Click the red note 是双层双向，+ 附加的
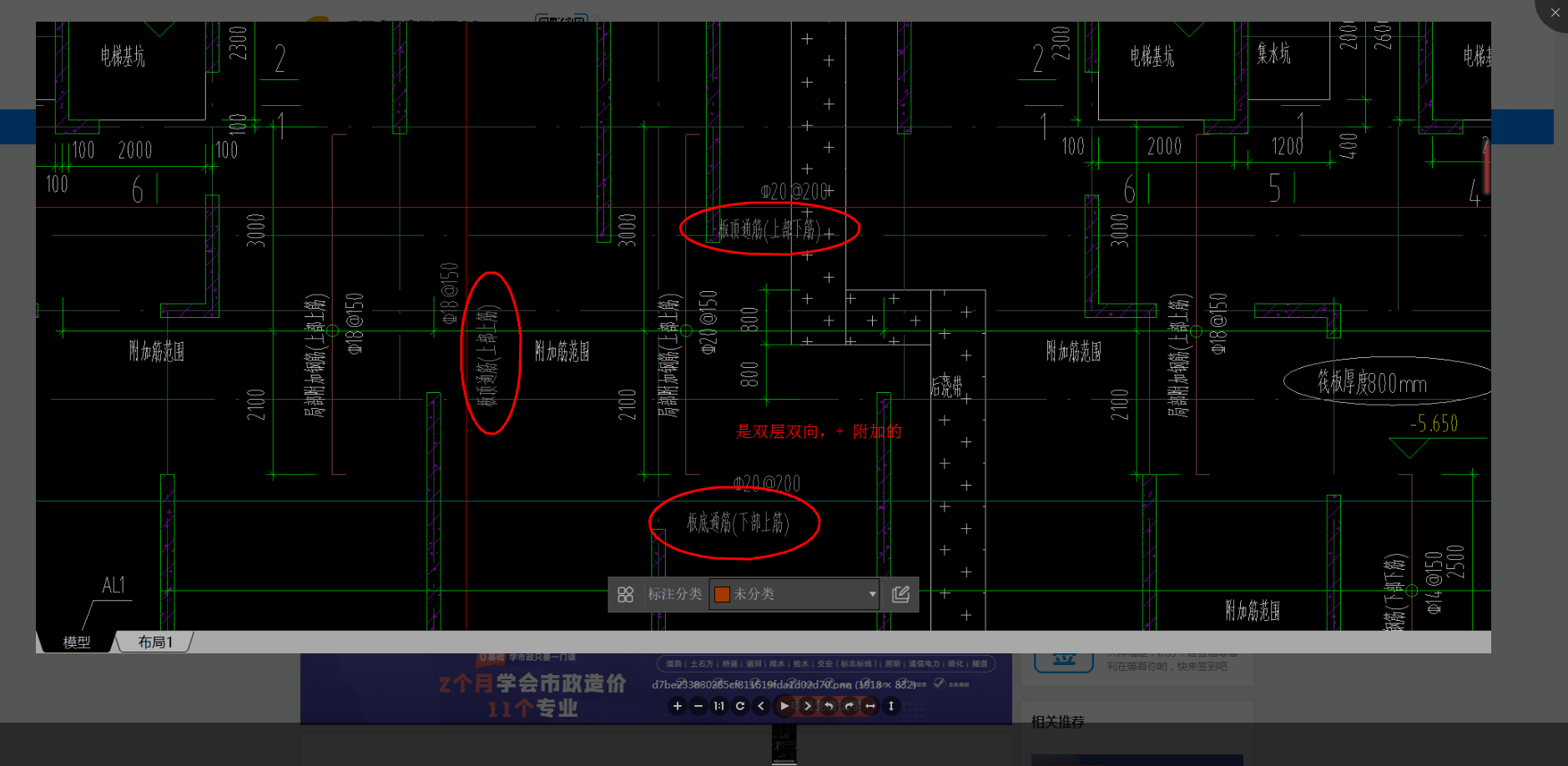The width and height of the screenshot is (1568, 766). click(819, 431)
